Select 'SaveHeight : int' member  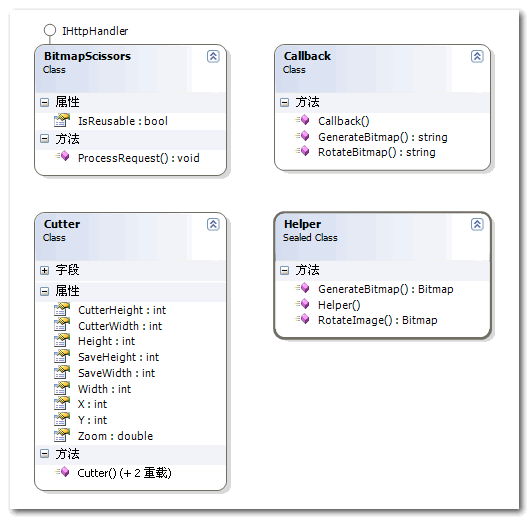(118, 357)
